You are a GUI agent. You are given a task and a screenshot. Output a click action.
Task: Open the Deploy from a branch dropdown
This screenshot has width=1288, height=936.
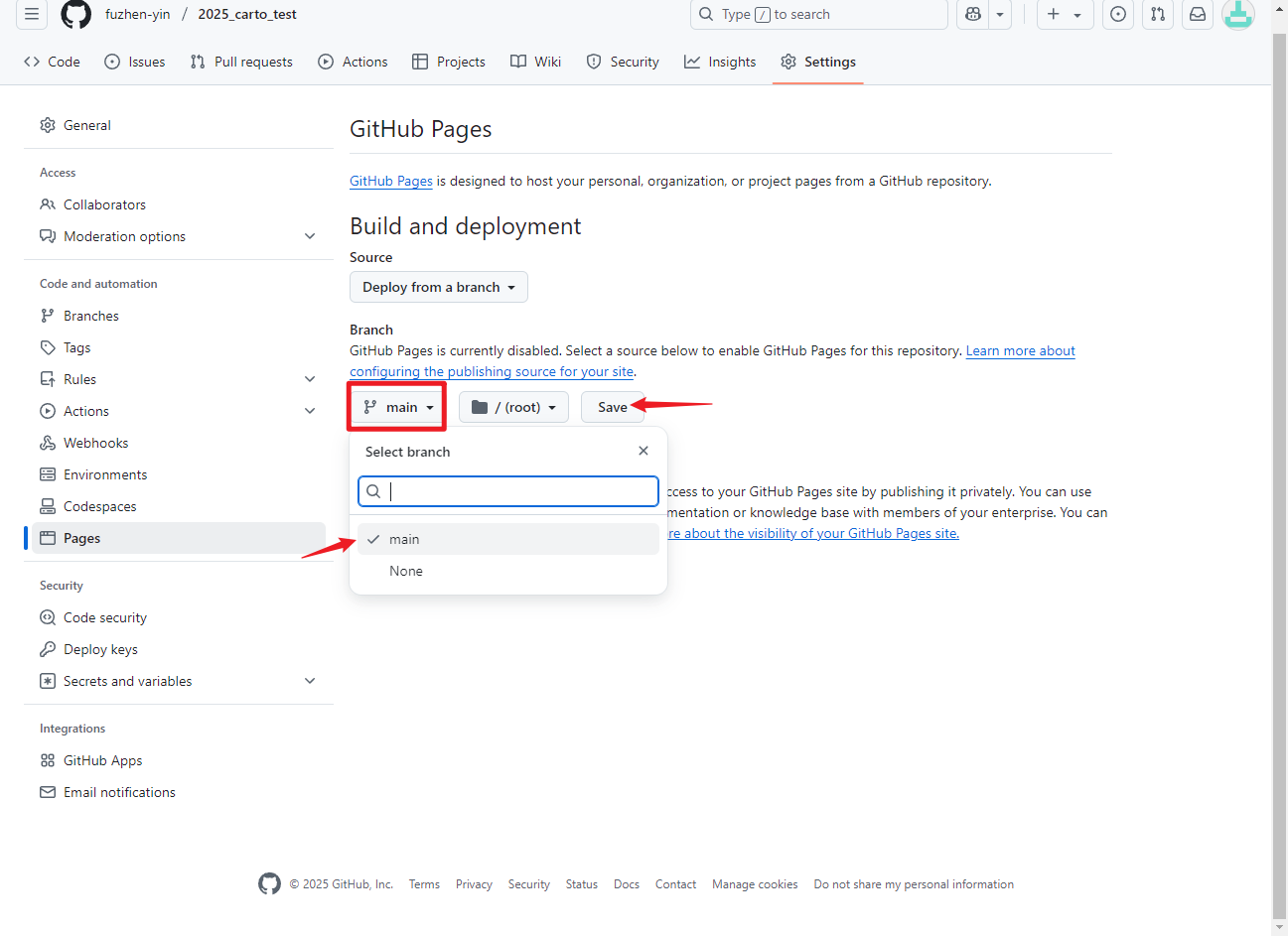point(439,287)
